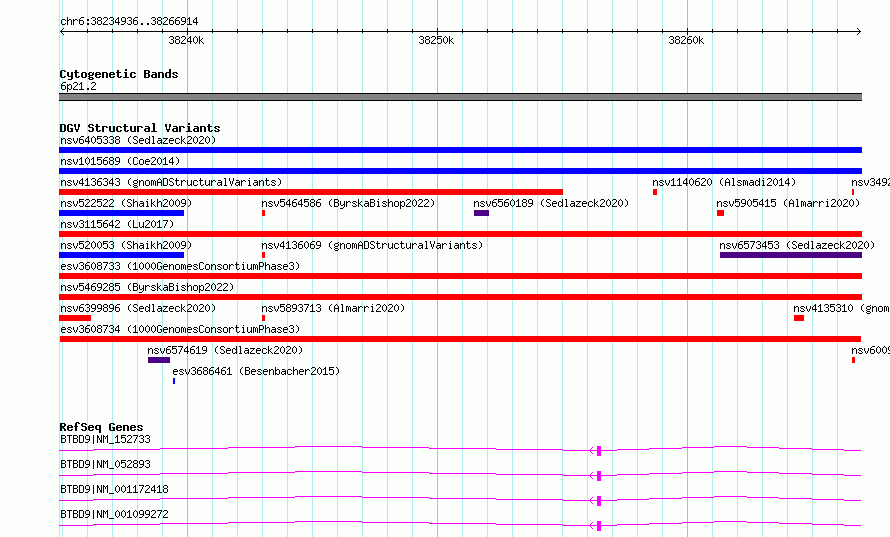The image size is (890, 537).
Task: Click the nsv4135310 variant red bar
Action: [x=799, y=318]
